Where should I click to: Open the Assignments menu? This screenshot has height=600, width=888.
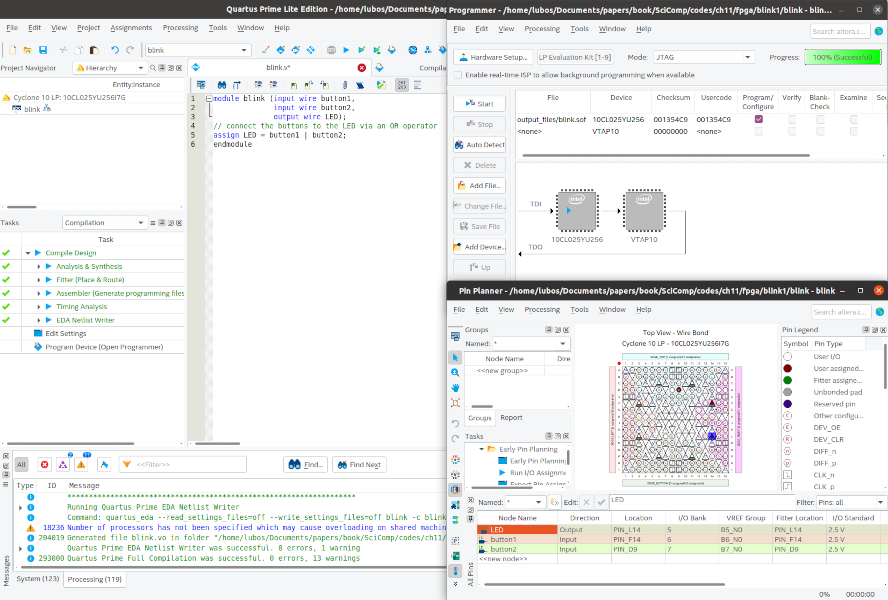[x=131, y=28]
